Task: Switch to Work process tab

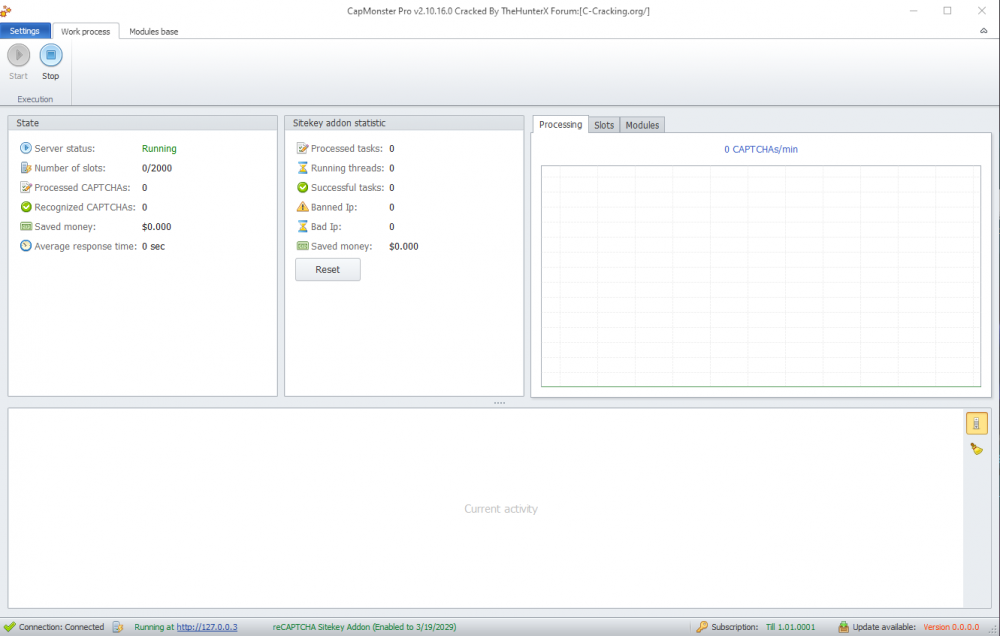Action: [x=85, y=31]
